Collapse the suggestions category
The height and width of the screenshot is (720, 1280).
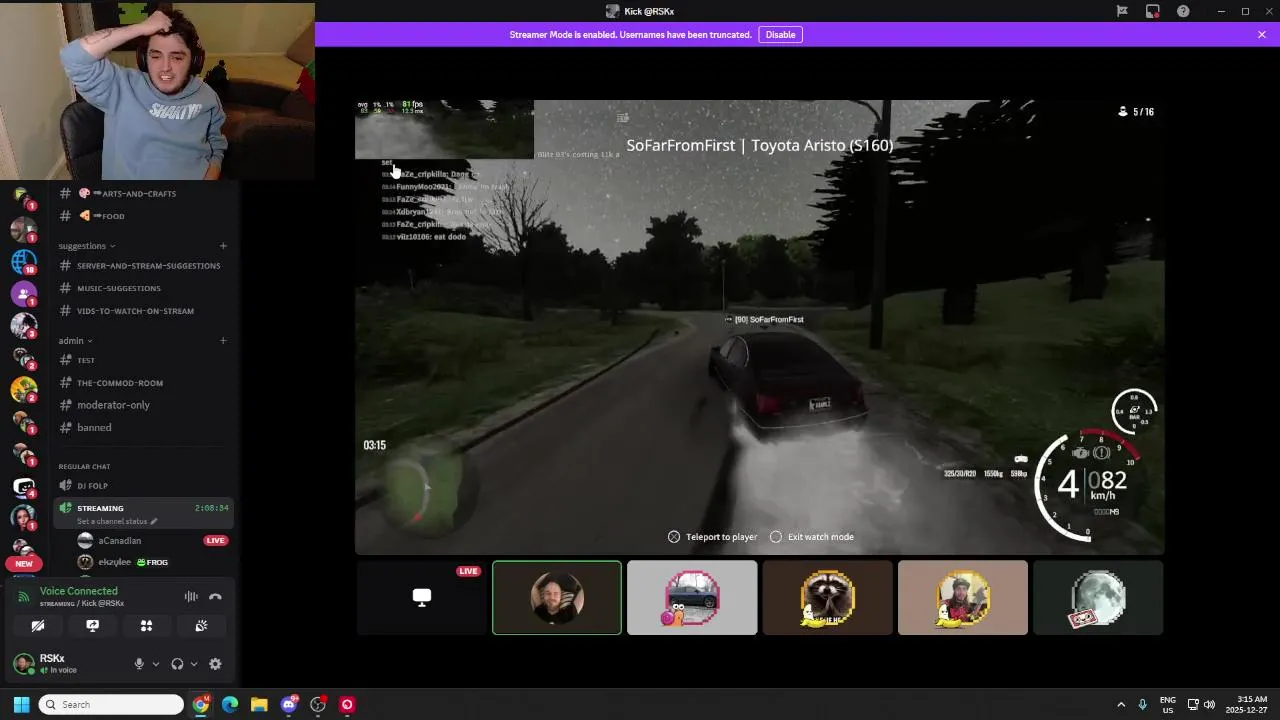tap(87, 246)
